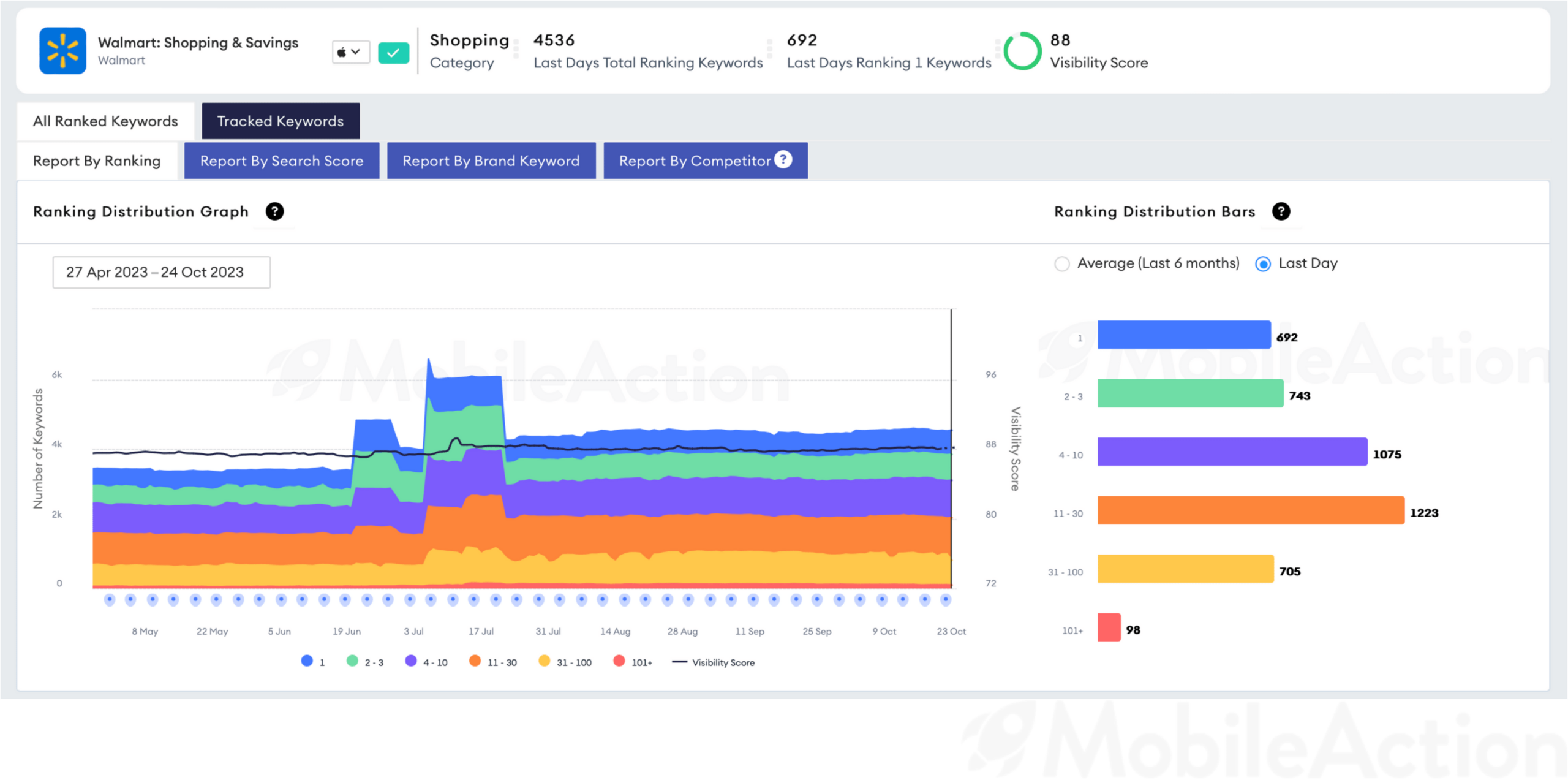The height and width of the screenshot is (780, 1568).
Task: Click the 'Shopping' category label
Action: [469, 40]
